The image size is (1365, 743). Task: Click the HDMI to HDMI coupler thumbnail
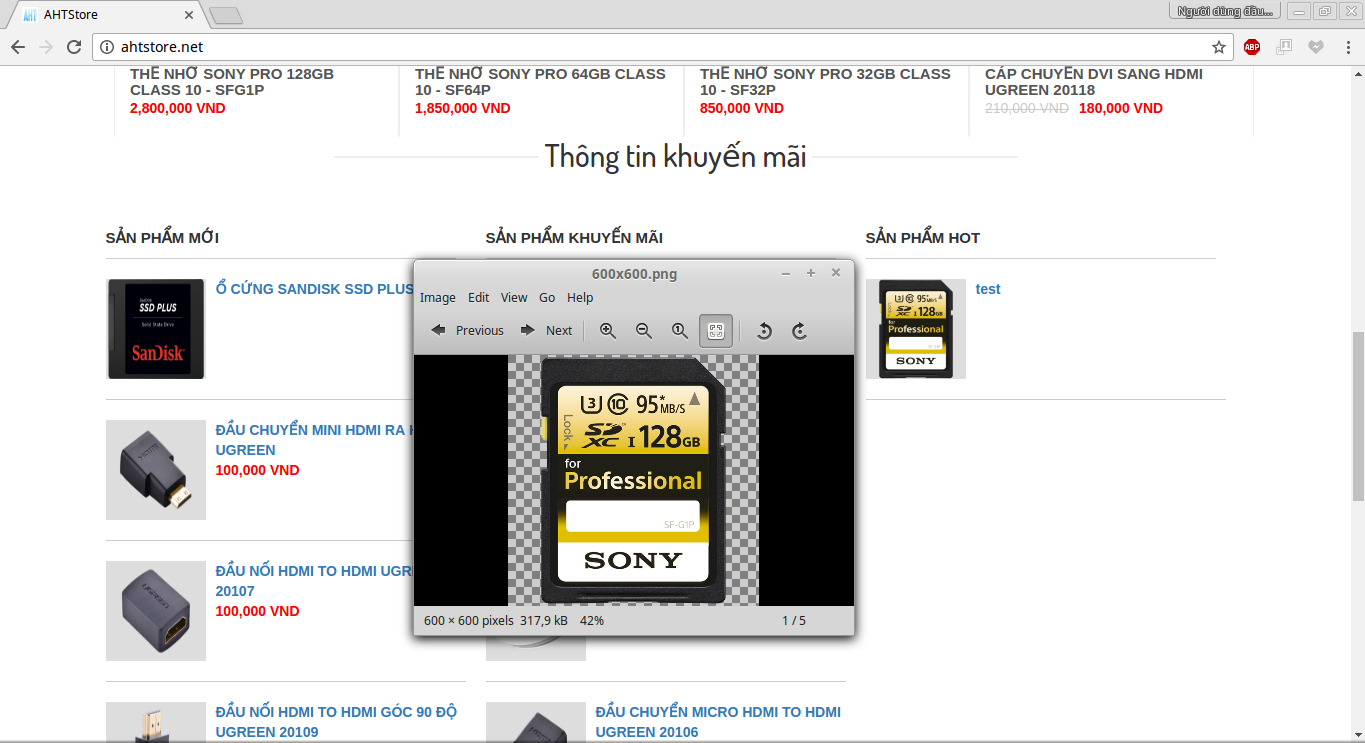coord(156,611)
